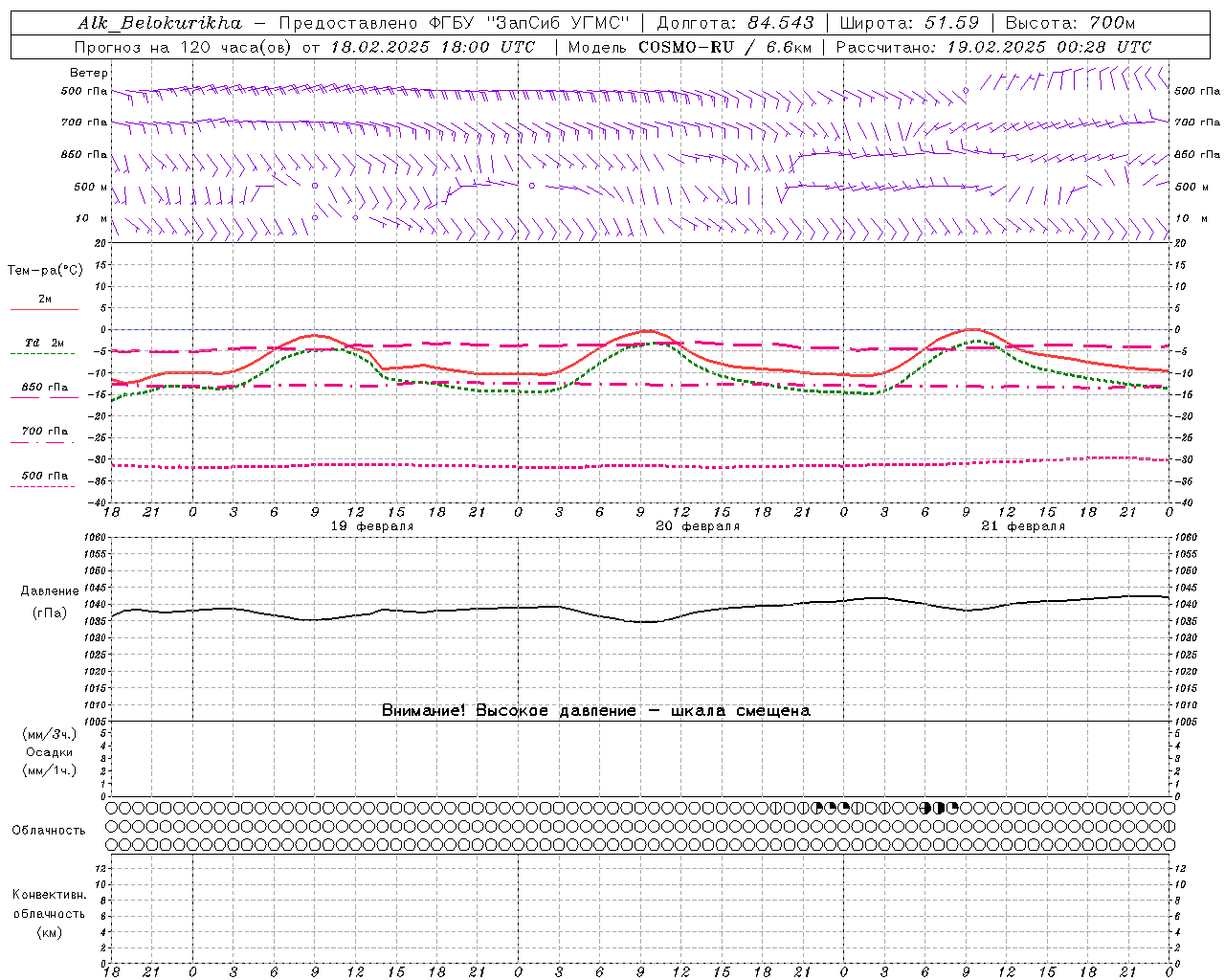Viewport: 1225px width, 980px height.
Task: Click the (мм/1ч.) unit label
Action: click(49, 770)
